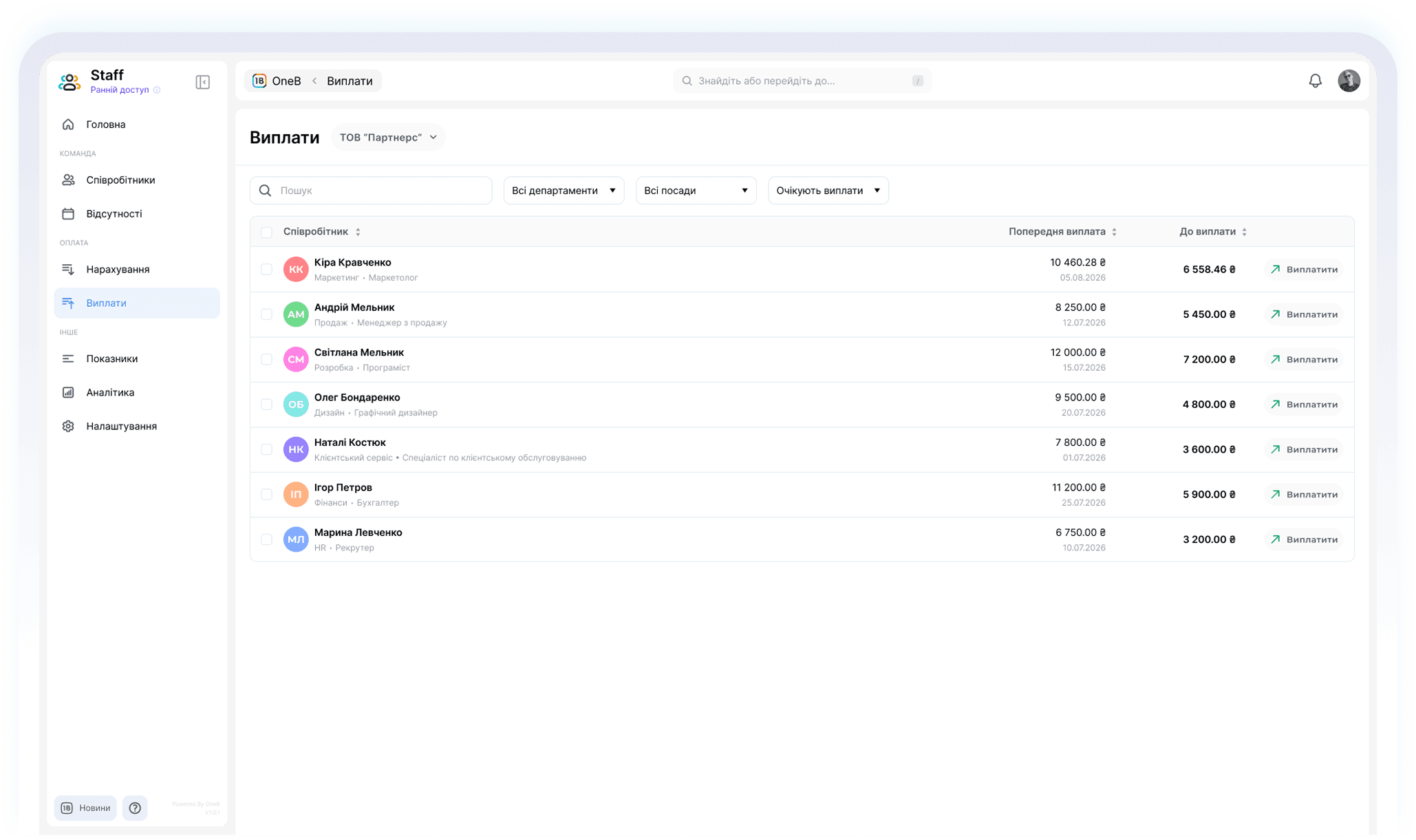This screenshot has width=1416, height=840.
Task: Open Відсутності section
Action: [137, 214]
